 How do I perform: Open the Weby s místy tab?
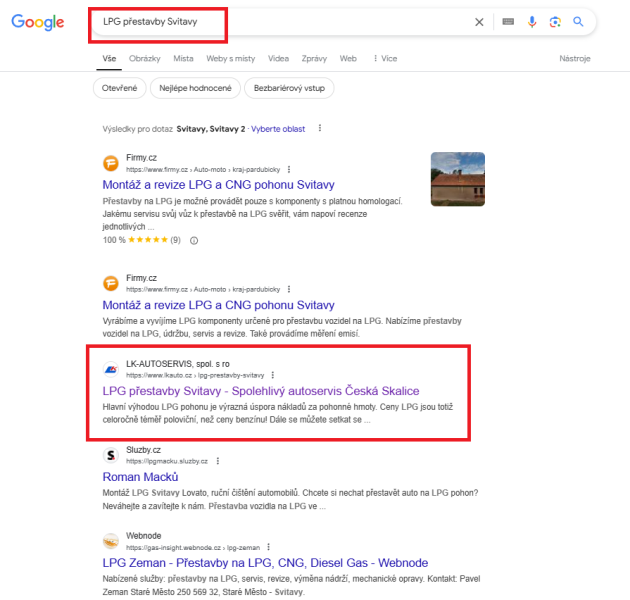(x=231, y=59)
